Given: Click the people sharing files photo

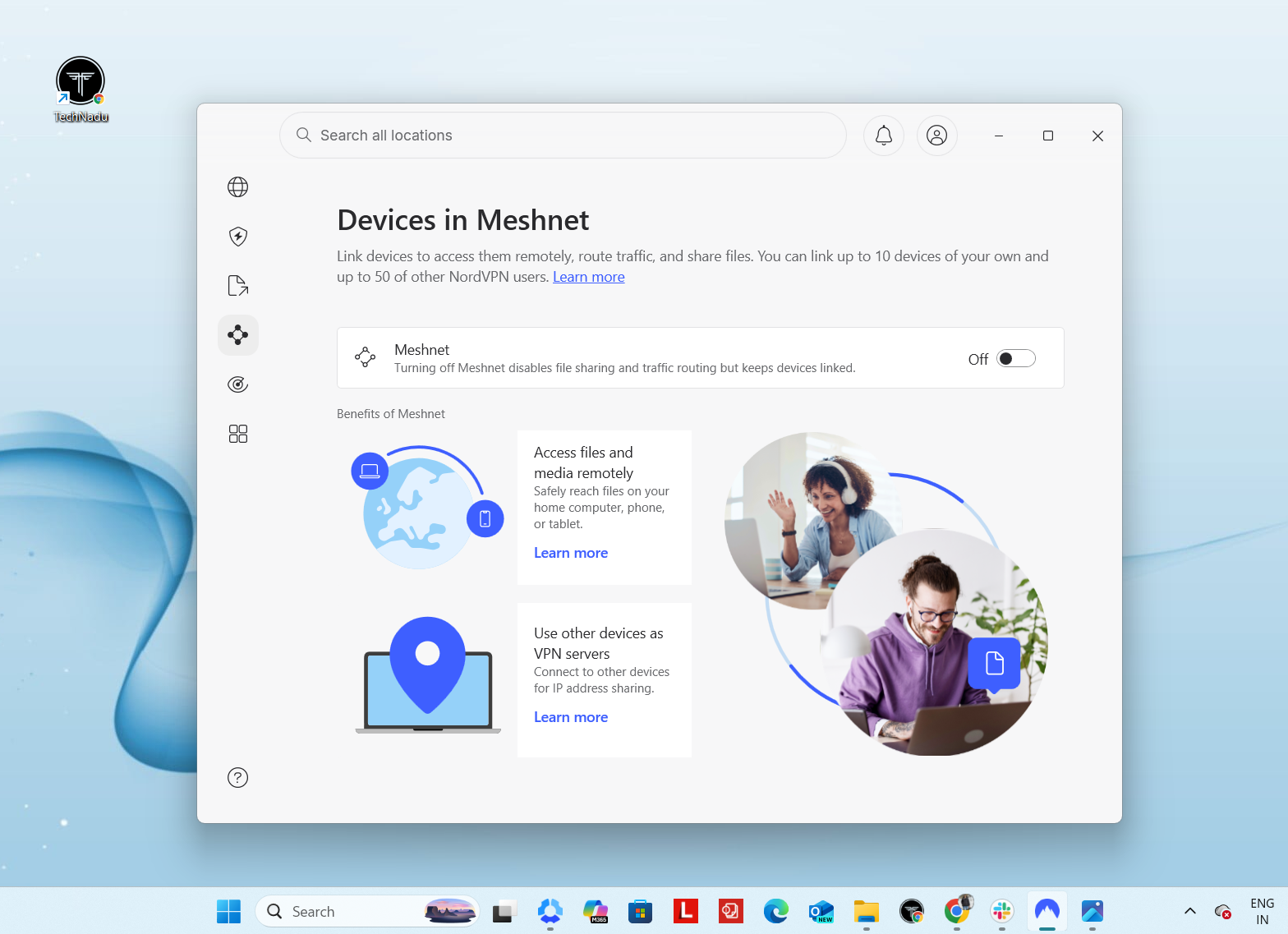Looking at the screenshot, I should coord(886,593).
